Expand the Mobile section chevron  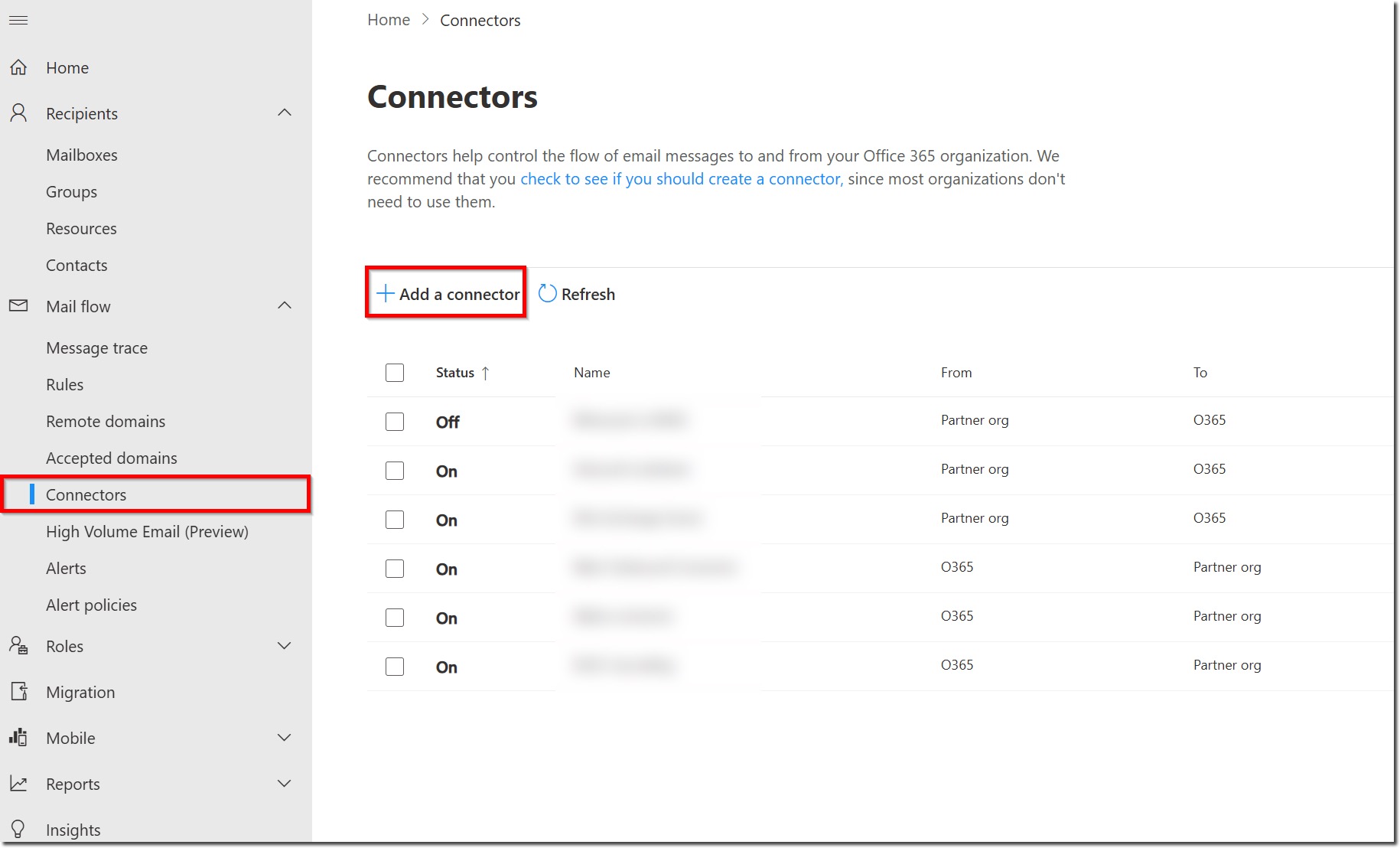285,738
